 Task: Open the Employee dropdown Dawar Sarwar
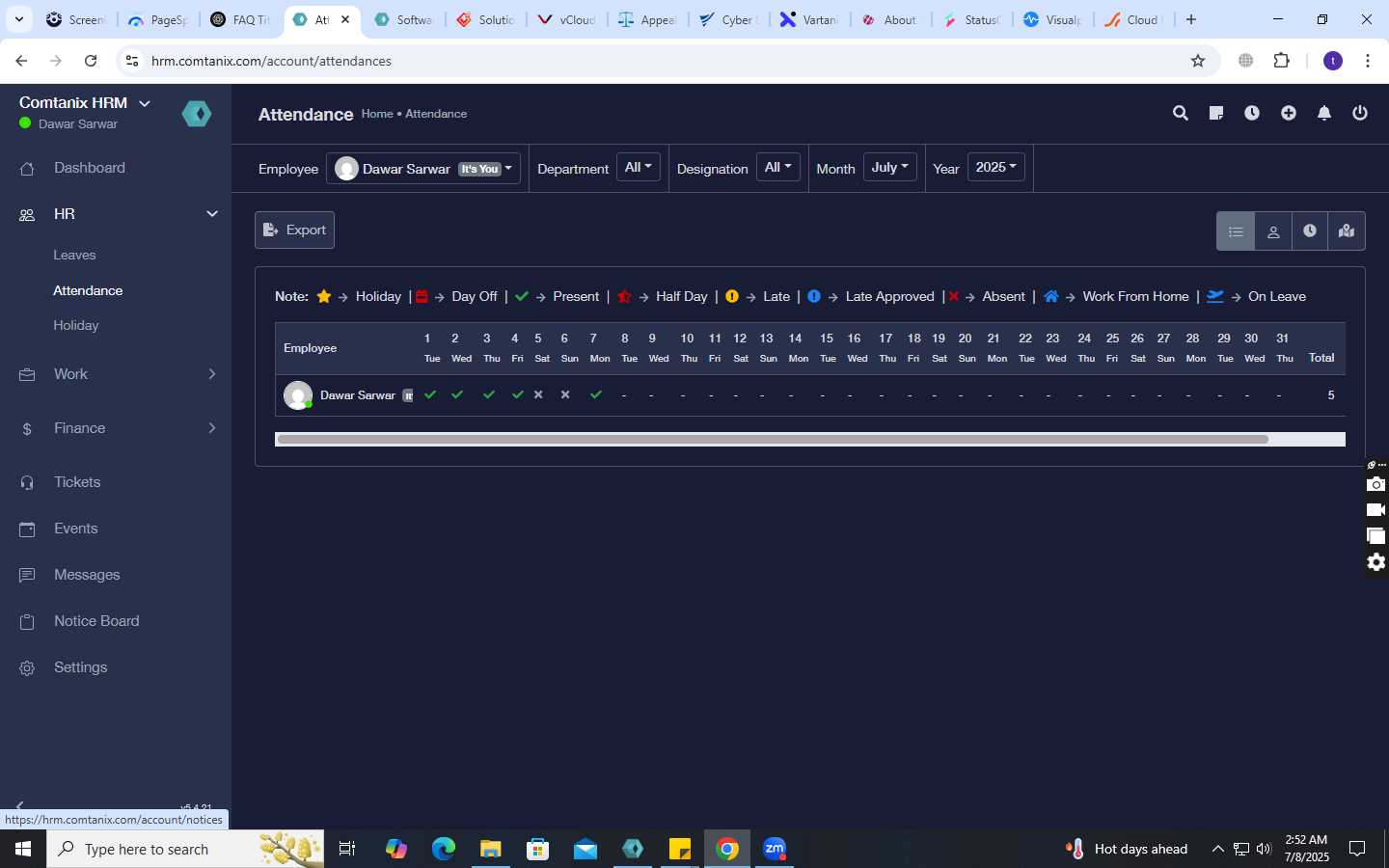tap(423, 169)
